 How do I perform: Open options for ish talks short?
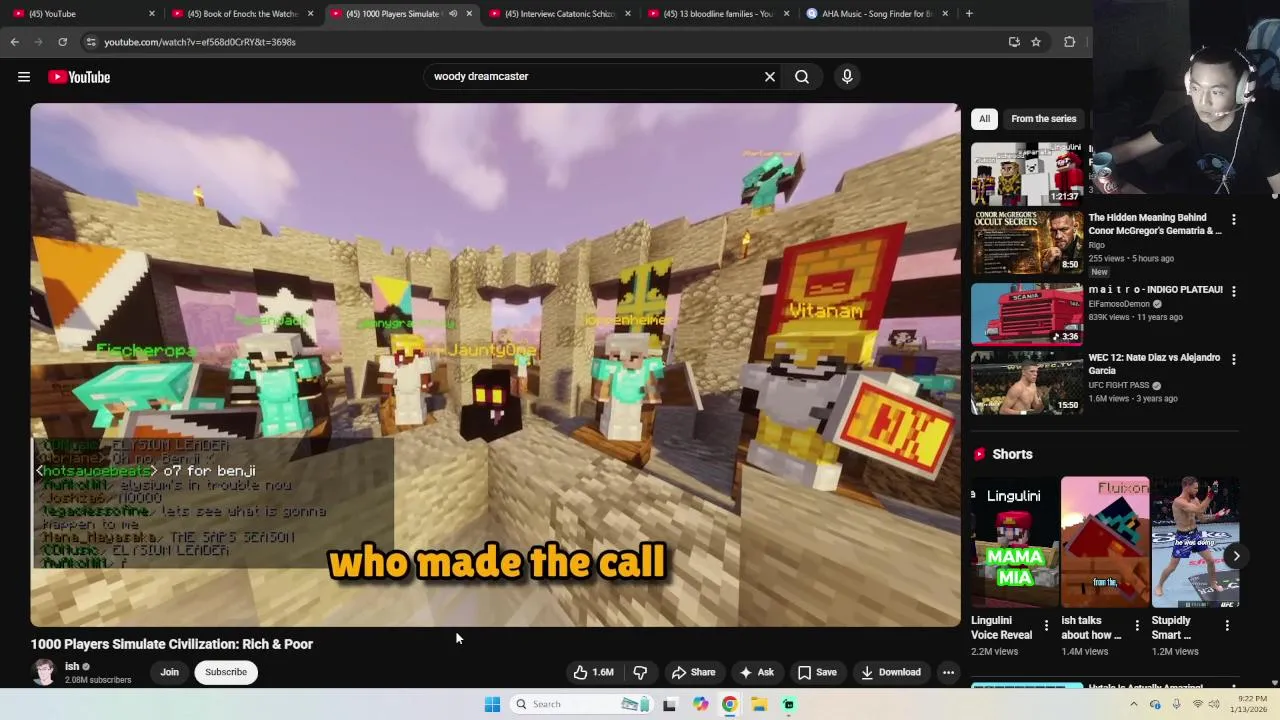pyautogui.click(x=1137, y=626)
